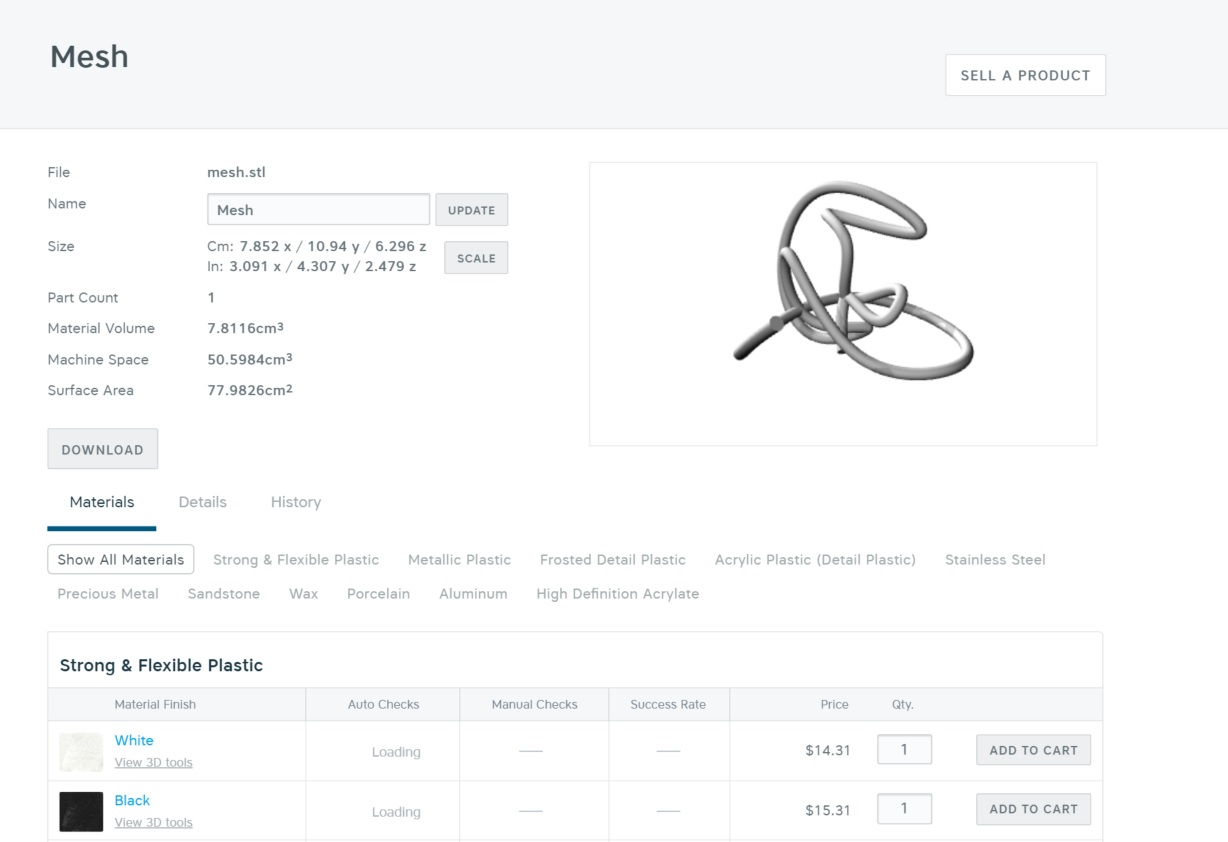Image resolution: width=1228 pixels, height=842 pixels.
Task: Open the History tab
Action: coord(295,502)
